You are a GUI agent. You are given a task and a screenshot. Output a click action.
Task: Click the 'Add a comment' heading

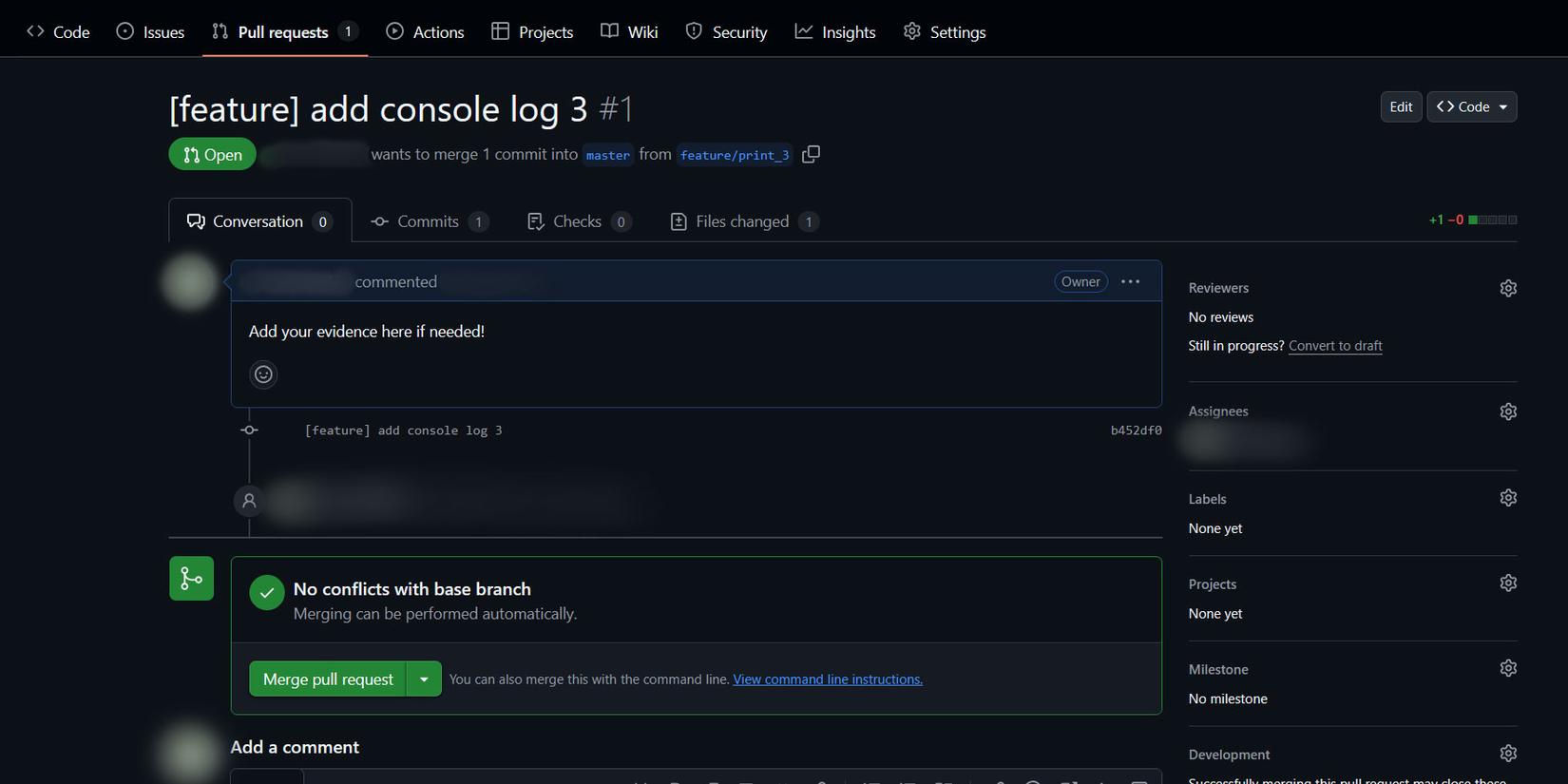pos(295,747)
